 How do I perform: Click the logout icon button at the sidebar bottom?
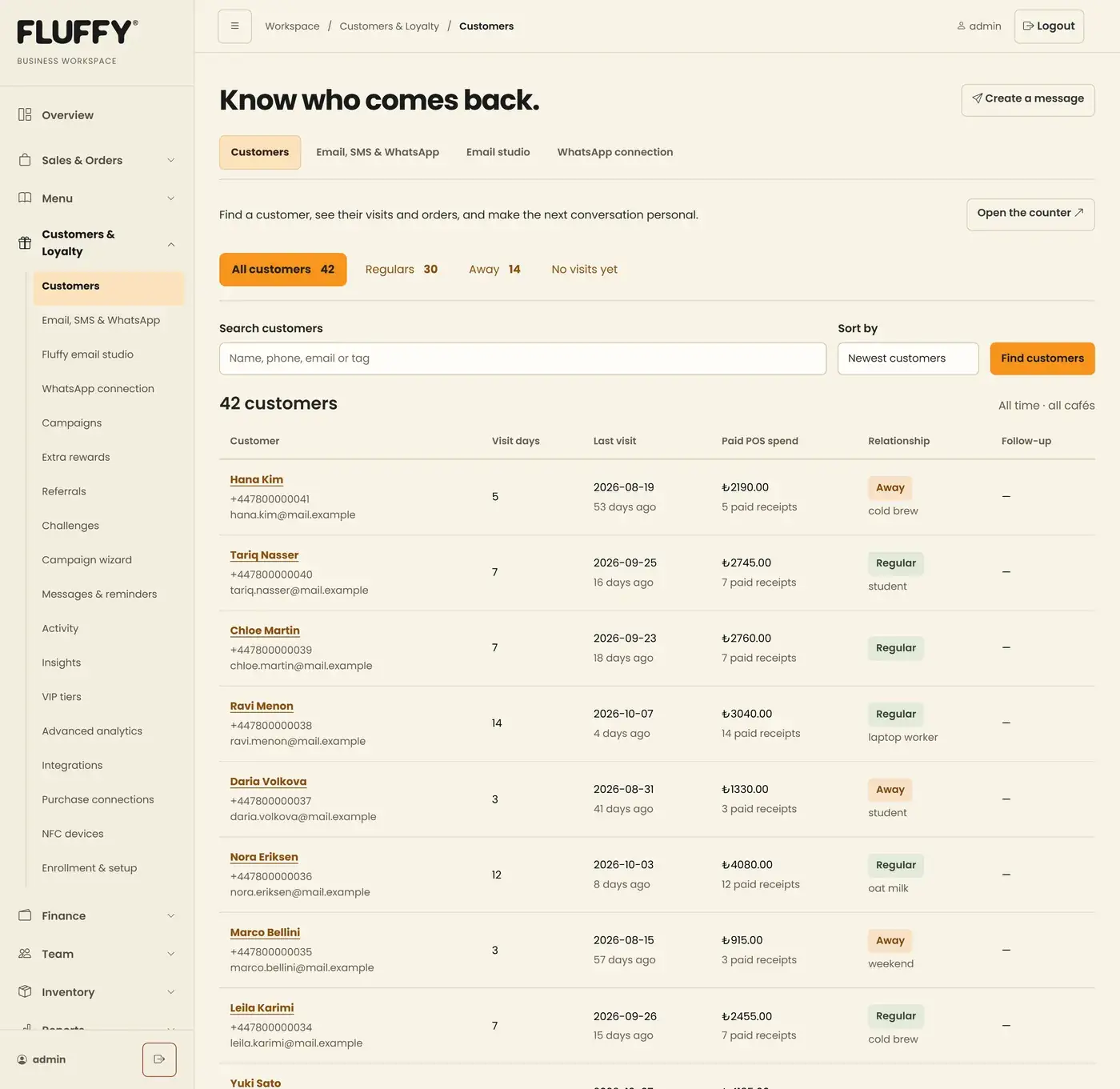(159, 1059)
